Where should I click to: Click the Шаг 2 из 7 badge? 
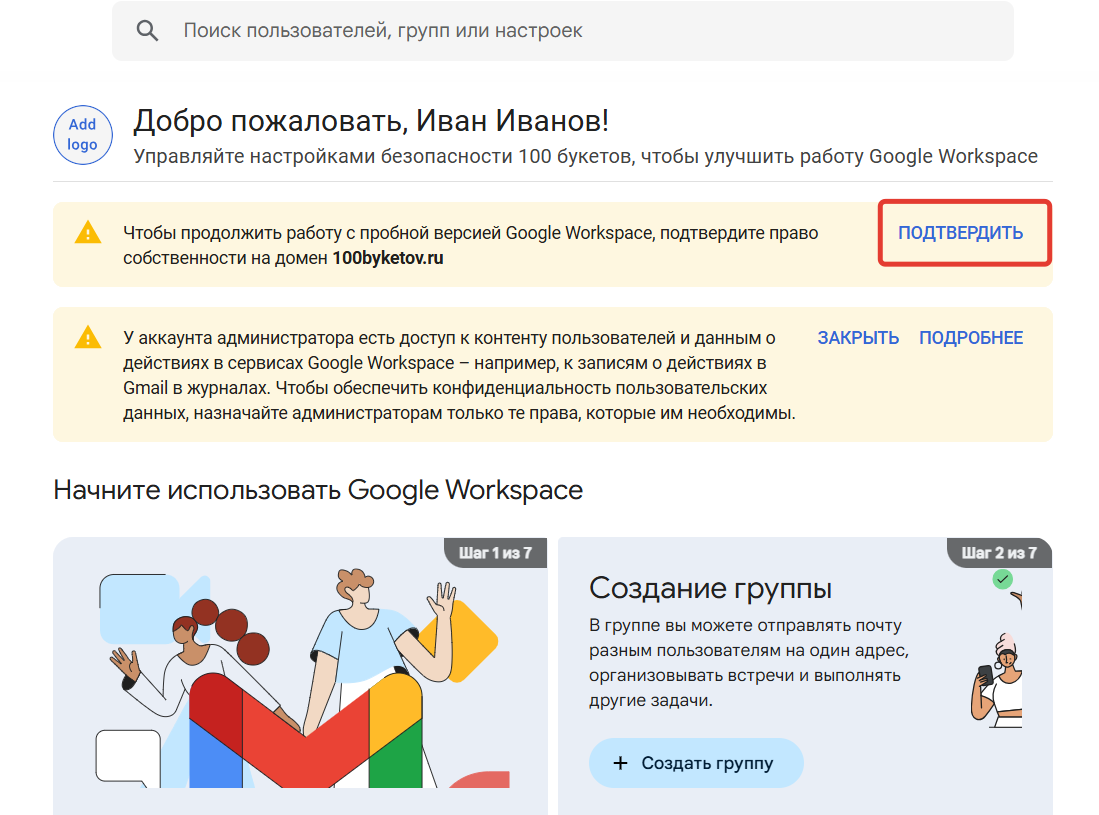pyautogui.click(x=999, y=552)
